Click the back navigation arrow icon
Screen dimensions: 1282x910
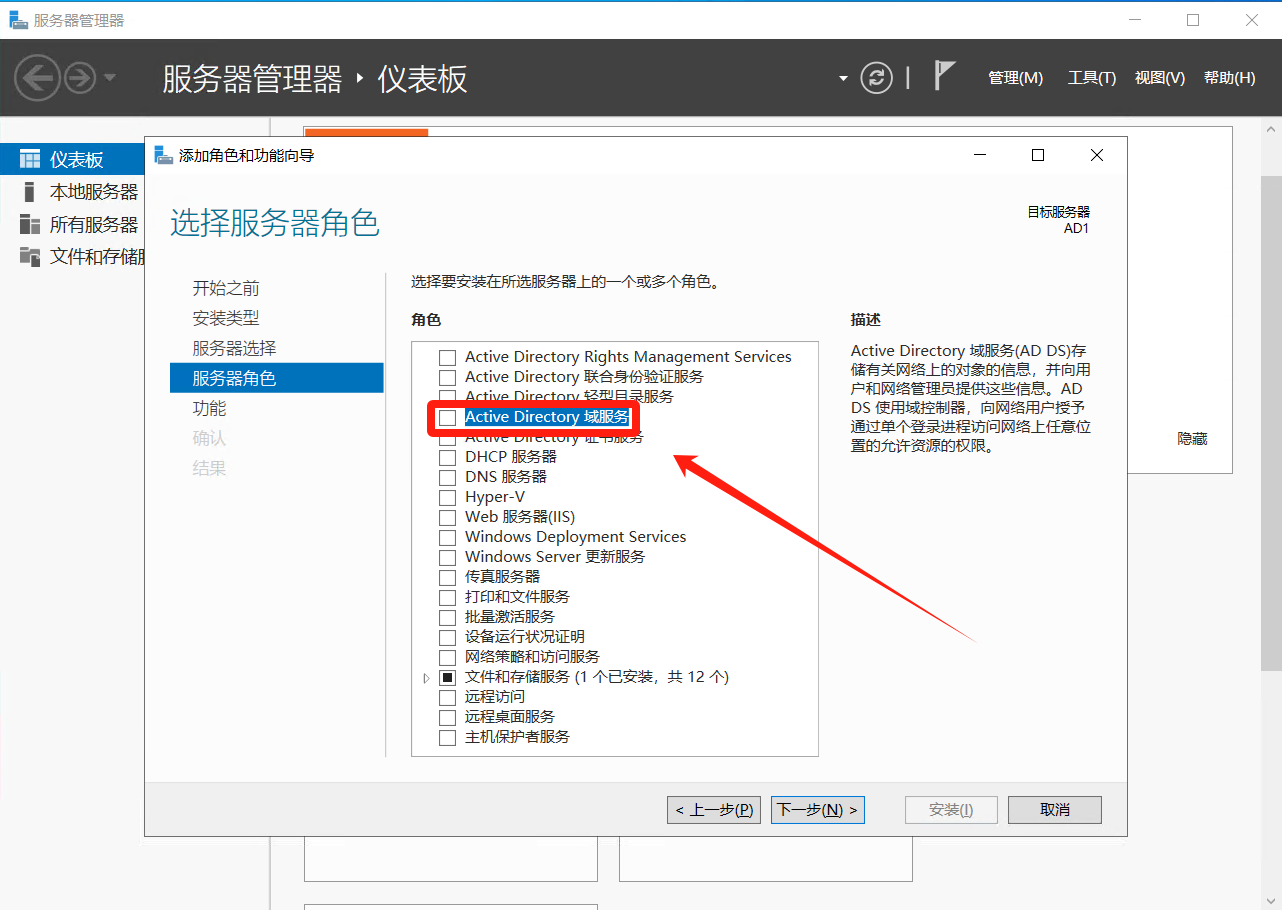coord(37,78)
